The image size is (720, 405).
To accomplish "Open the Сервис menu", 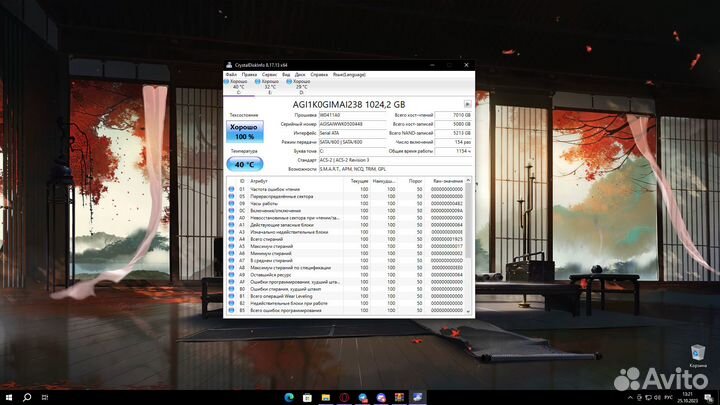I will [x=268, y=74].
